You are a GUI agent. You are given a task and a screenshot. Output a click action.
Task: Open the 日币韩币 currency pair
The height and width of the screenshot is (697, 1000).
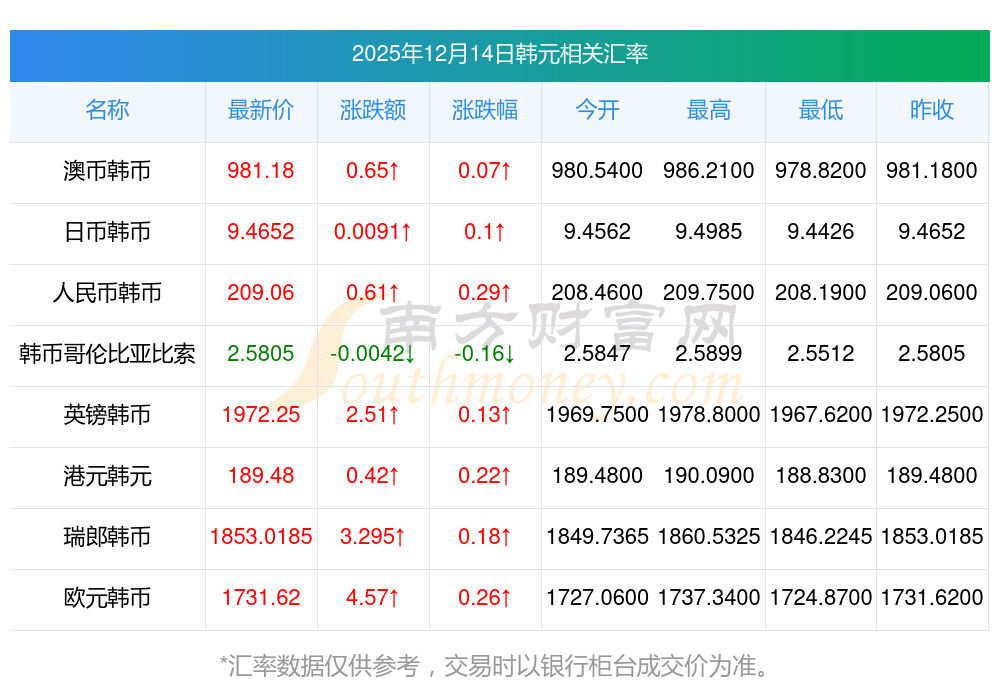click(x=107, y=232)
